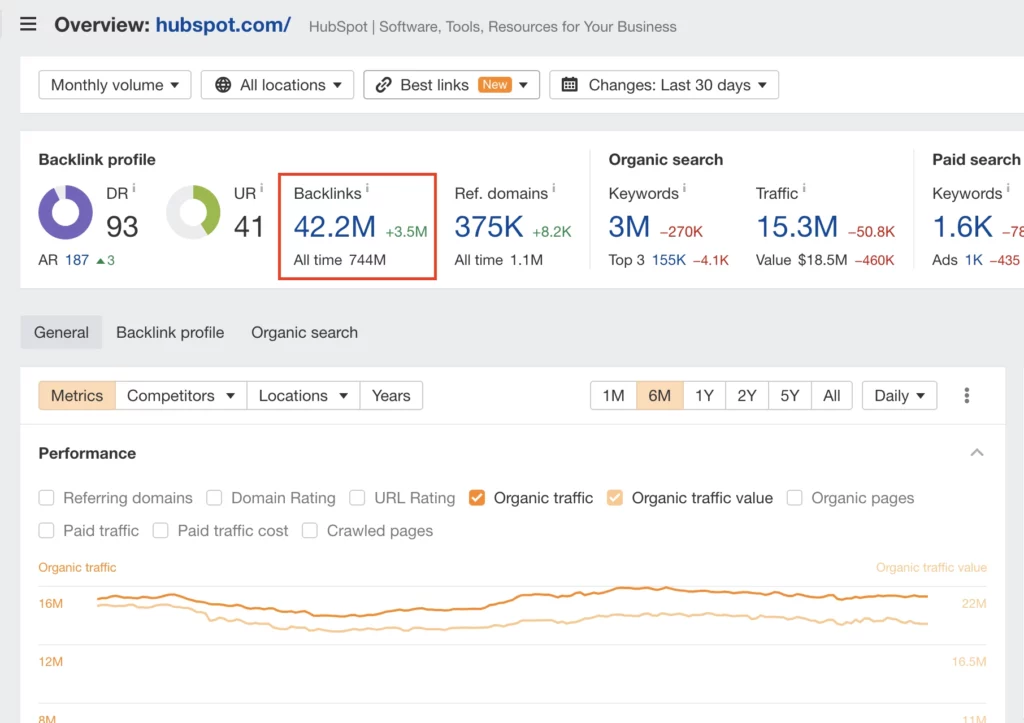This screenshot has height=723, width=1024.
Task: Set chart range to 5Y
Action: tap(790, 396)
